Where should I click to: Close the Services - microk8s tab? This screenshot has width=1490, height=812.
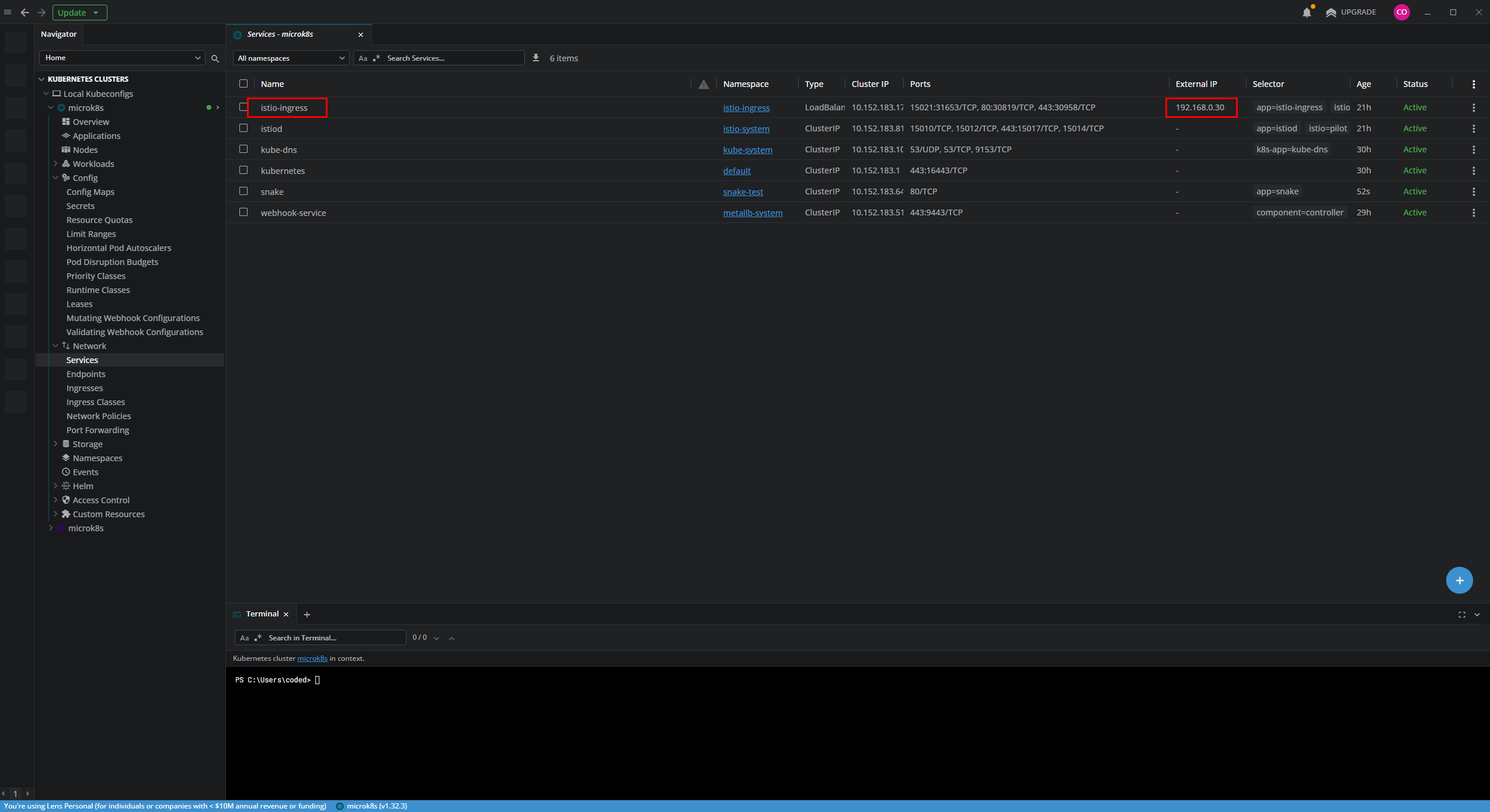click(361, 34)
